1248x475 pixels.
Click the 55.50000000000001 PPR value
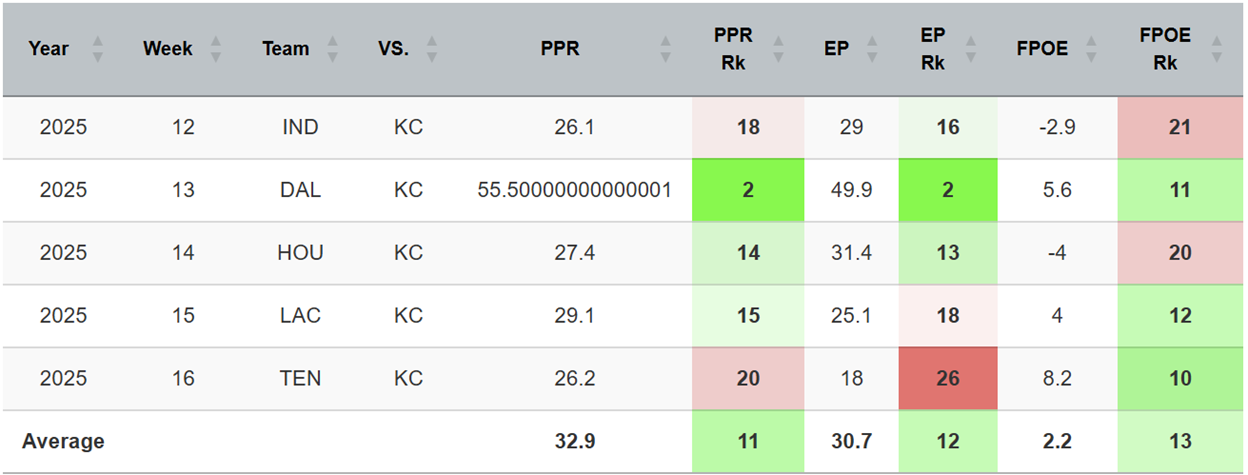pyautogui.click(x=573, y=190)
